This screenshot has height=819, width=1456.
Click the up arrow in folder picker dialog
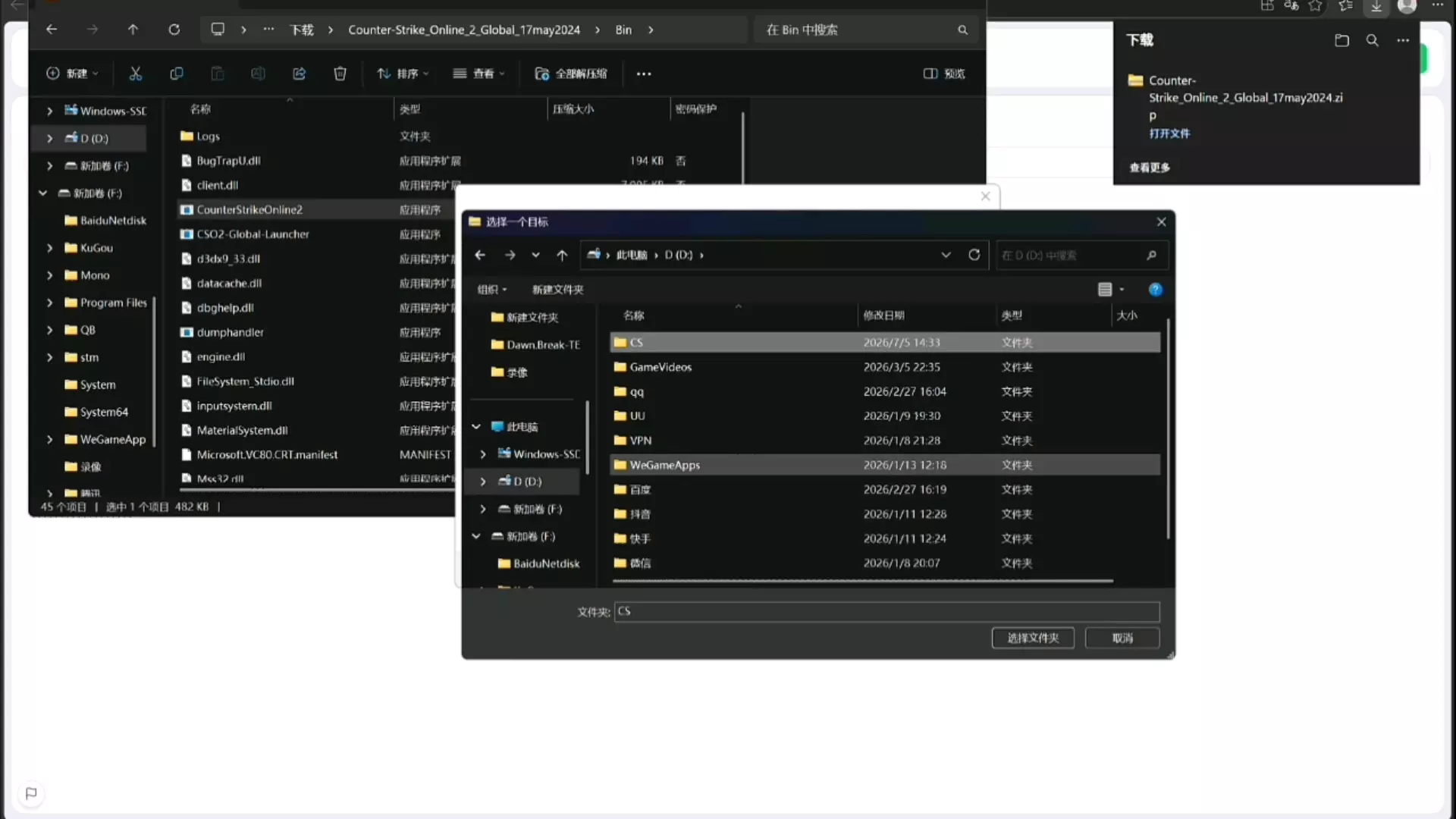[x=562, y=255]
